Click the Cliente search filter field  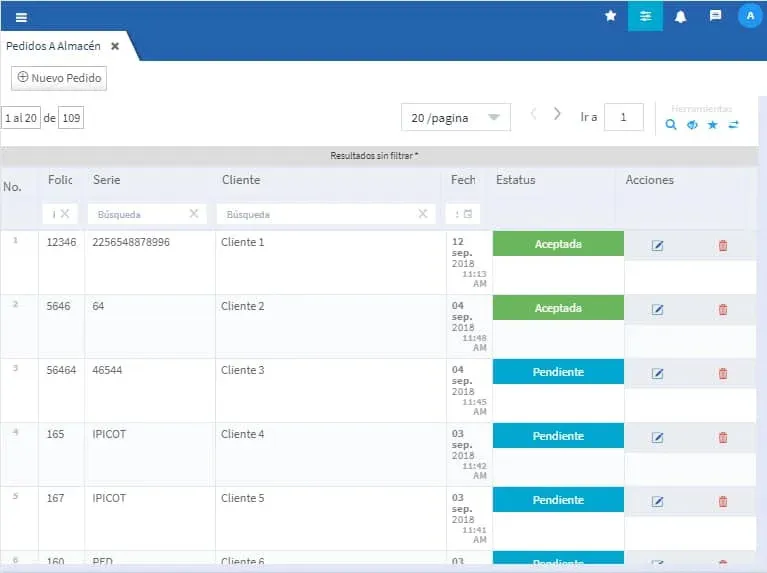point(318,214)
